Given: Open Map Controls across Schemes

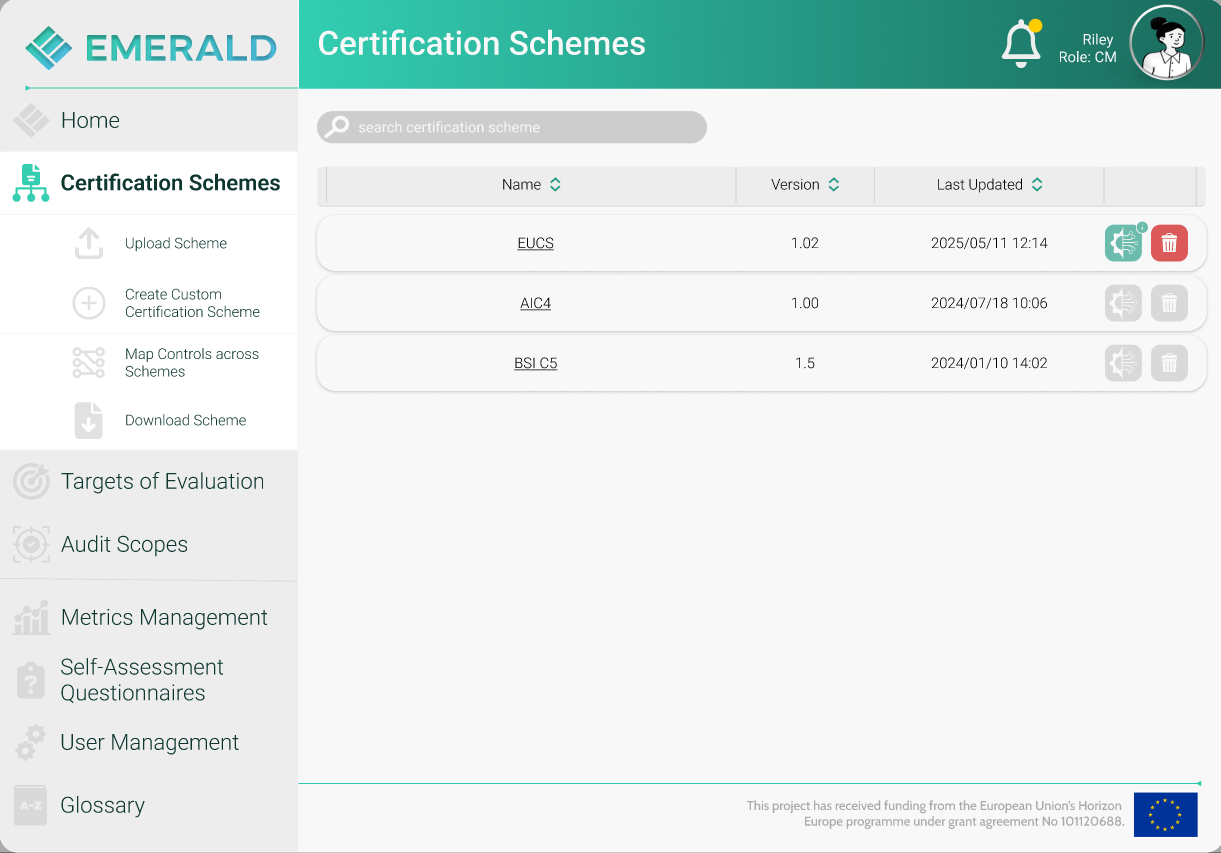Looking at the screenshot, I should coord(191,363).
